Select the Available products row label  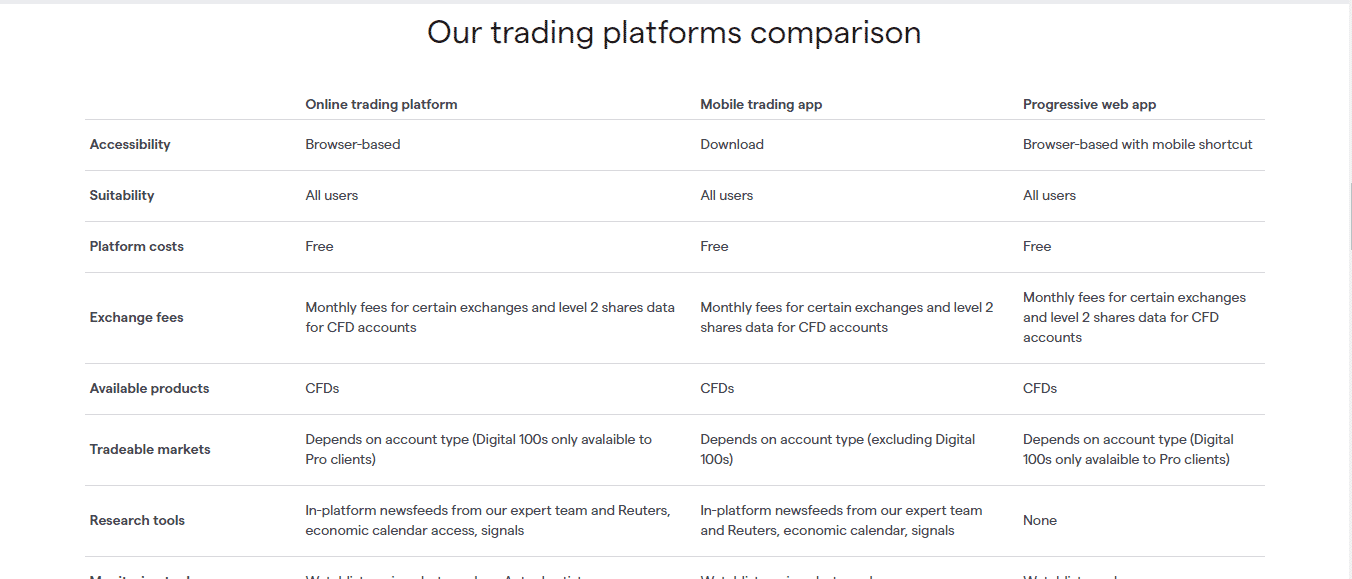coord(150,388)
